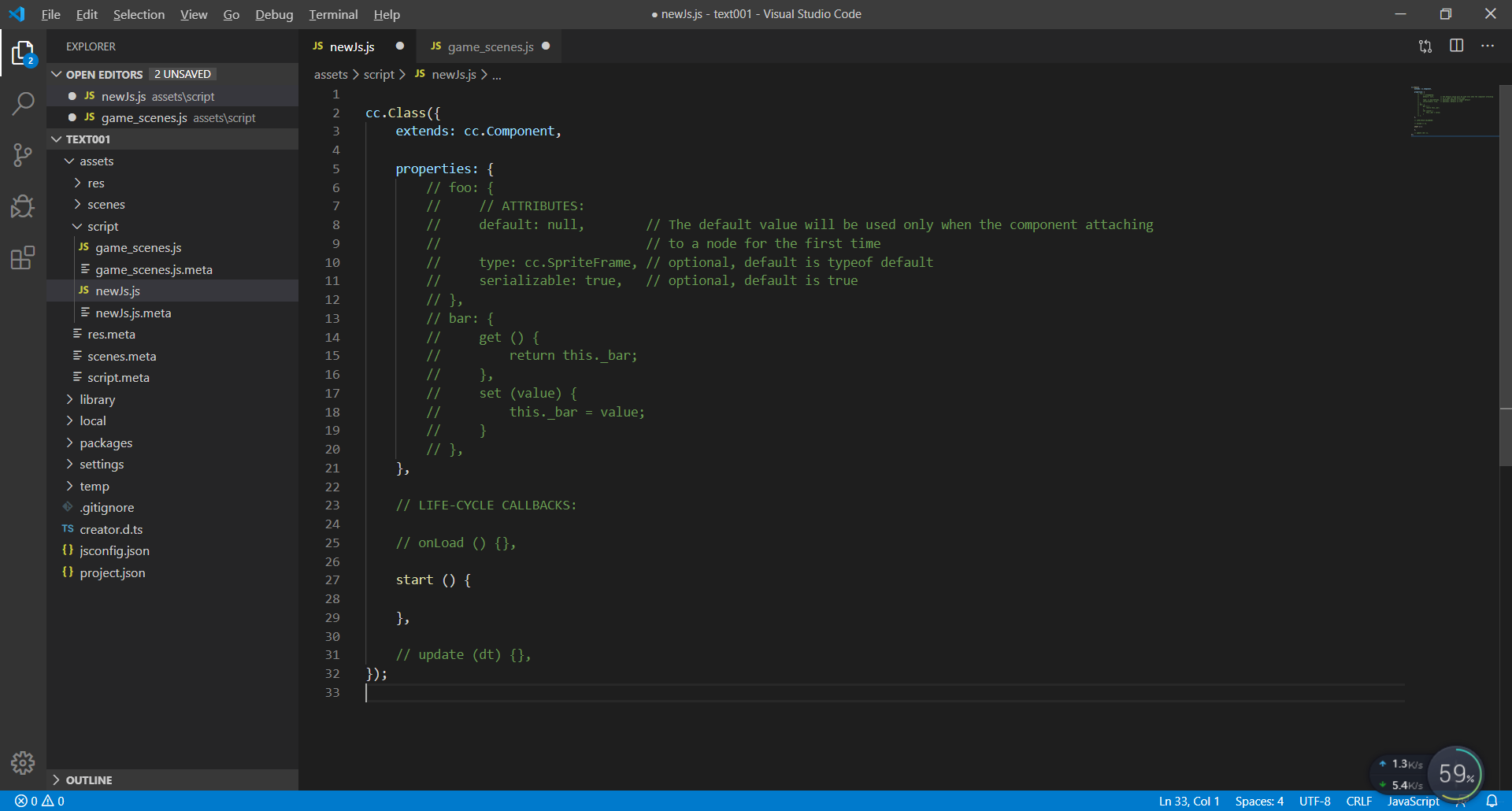
Task: Open the editor More Actions ellipsis
Action: pos(1488,46)
